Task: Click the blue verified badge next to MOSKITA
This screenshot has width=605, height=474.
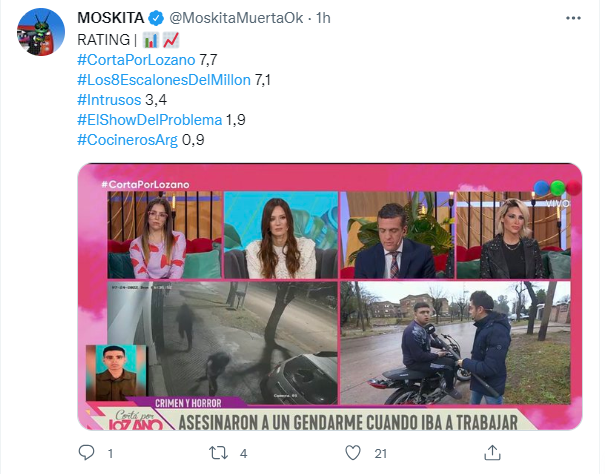Action: 156,18
